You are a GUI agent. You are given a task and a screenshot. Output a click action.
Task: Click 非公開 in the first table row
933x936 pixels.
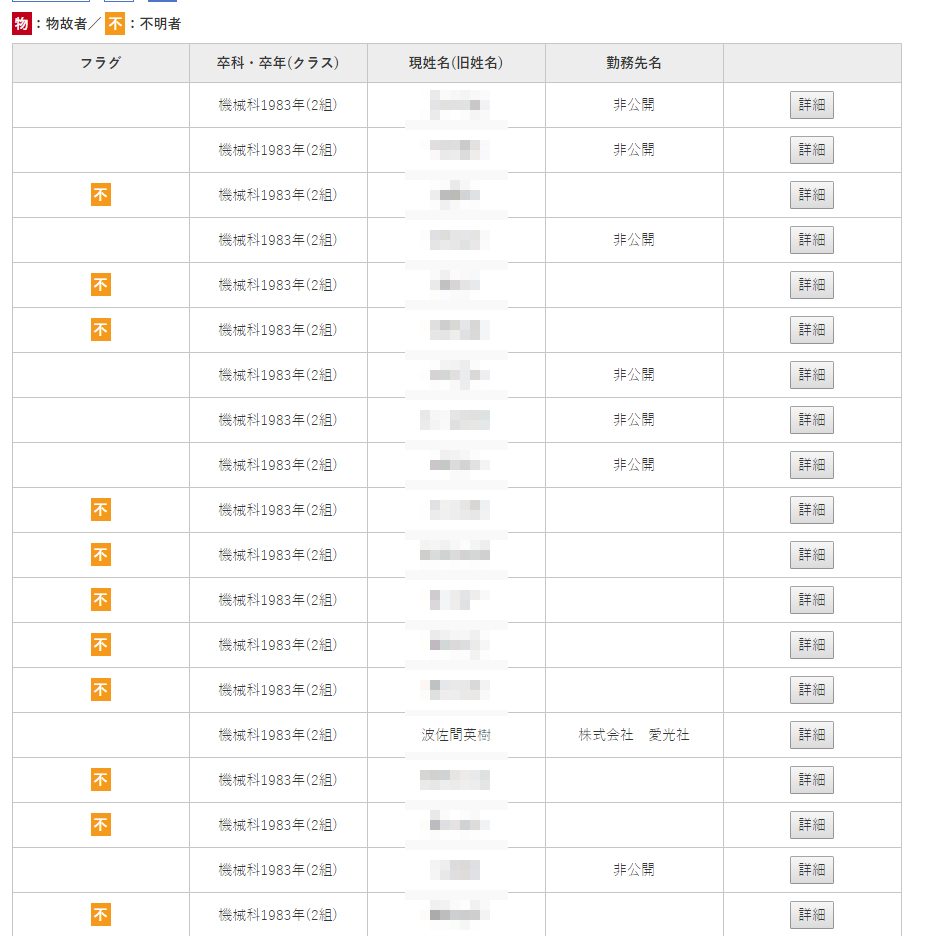[x=634, y=105]
